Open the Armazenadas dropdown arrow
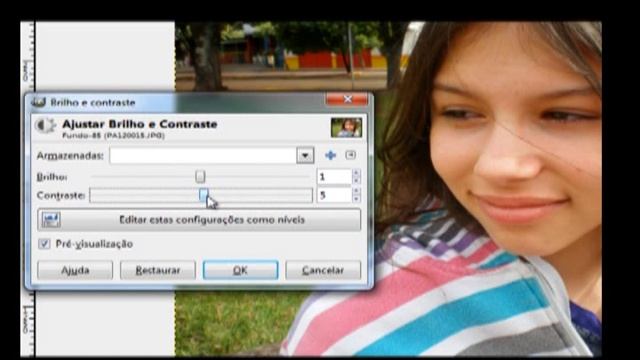This screenshot has height=360, width=640. 305,155
